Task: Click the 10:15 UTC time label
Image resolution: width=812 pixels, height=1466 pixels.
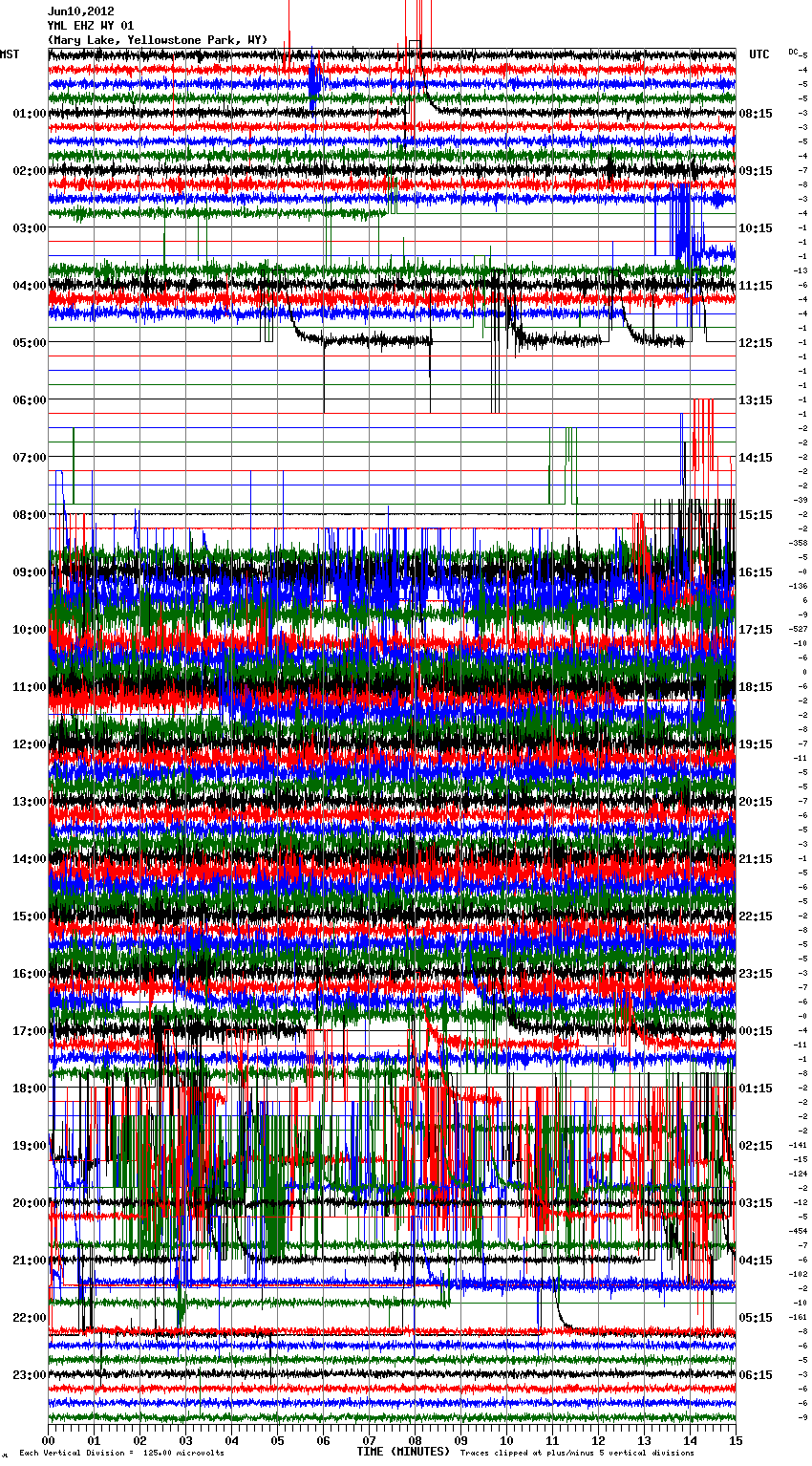Action: [756, 228]
